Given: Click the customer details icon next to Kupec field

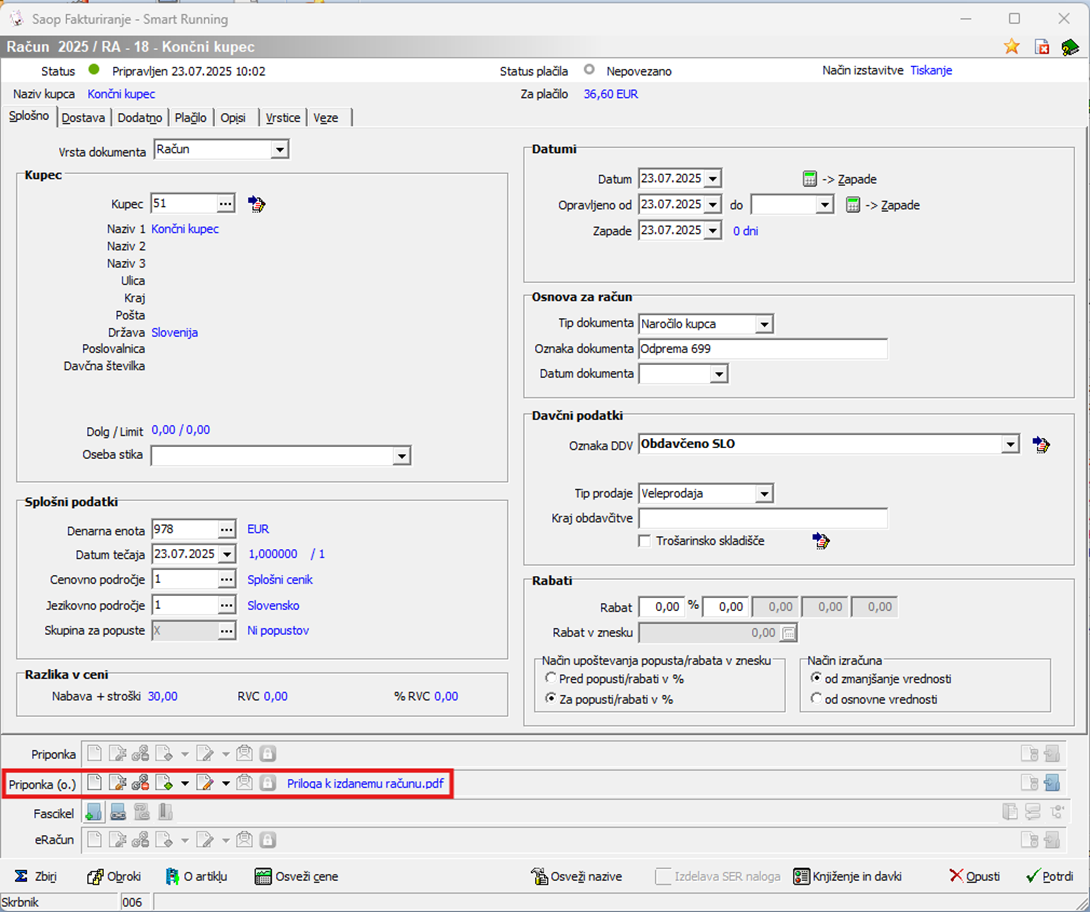Looking at the screenshot, I should [x=257, y=204].
